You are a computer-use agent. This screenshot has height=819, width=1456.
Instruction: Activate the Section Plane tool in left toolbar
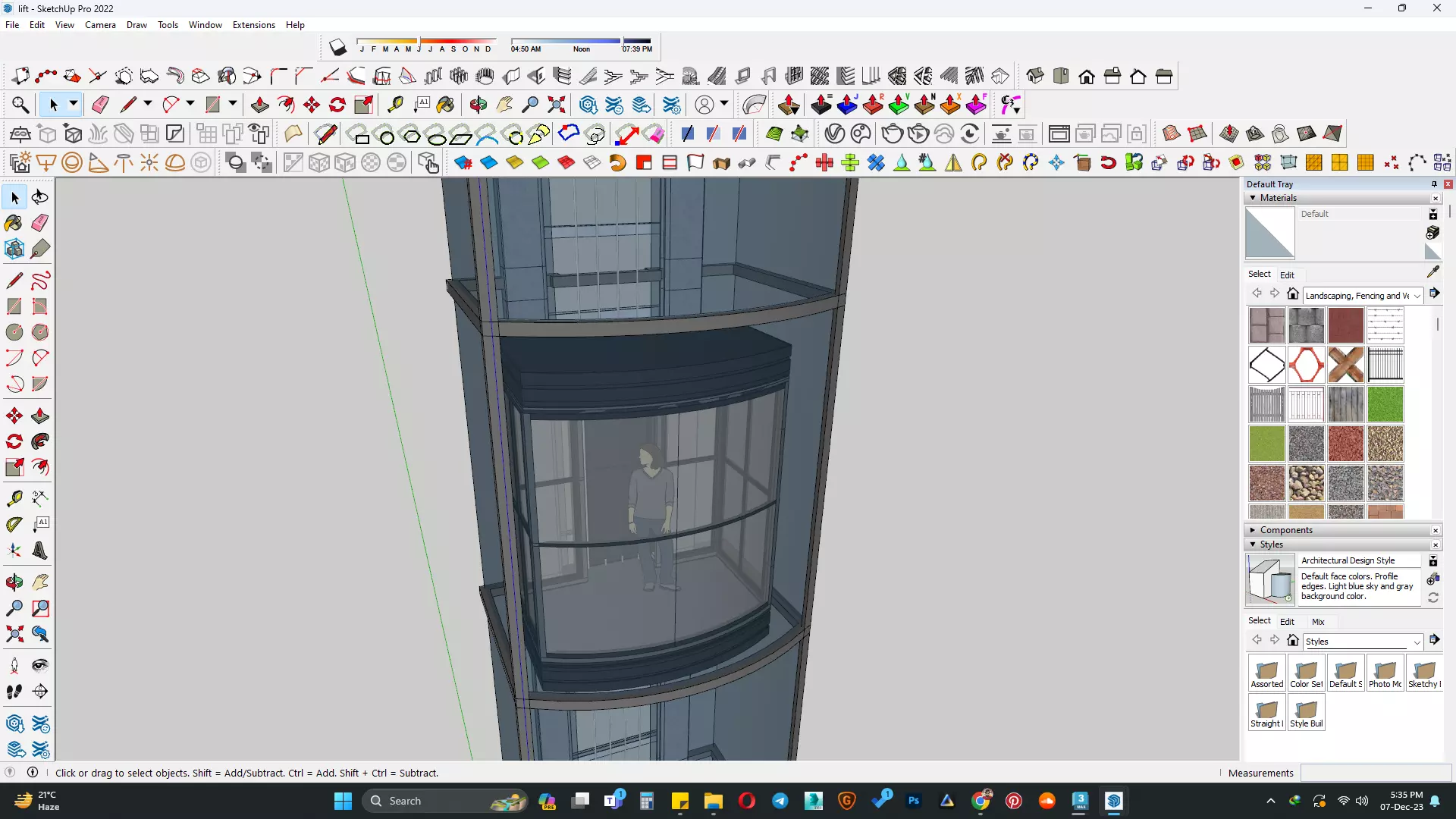point(40,692)
